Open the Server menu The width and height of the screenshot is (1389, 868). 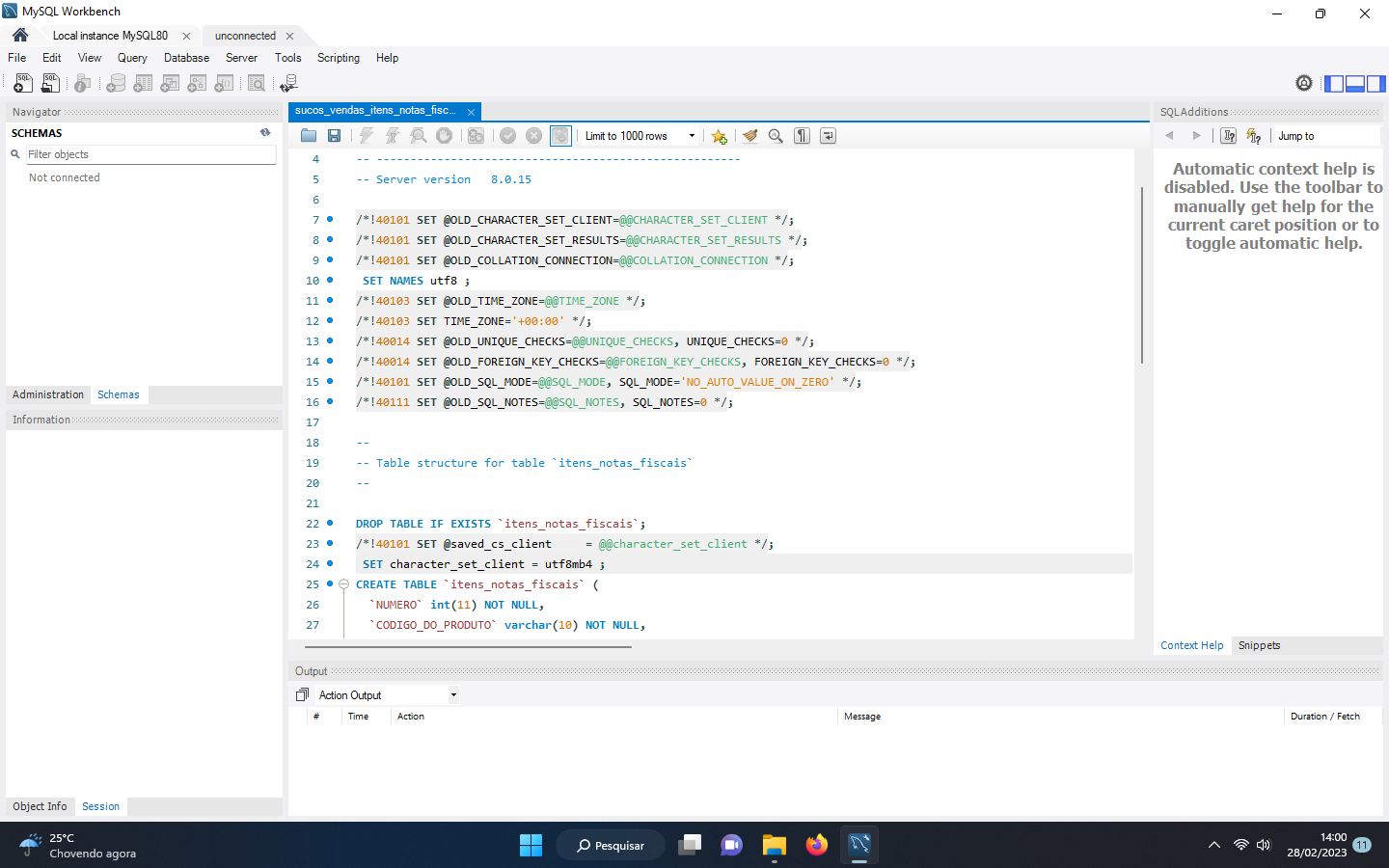tap(241, 58)
